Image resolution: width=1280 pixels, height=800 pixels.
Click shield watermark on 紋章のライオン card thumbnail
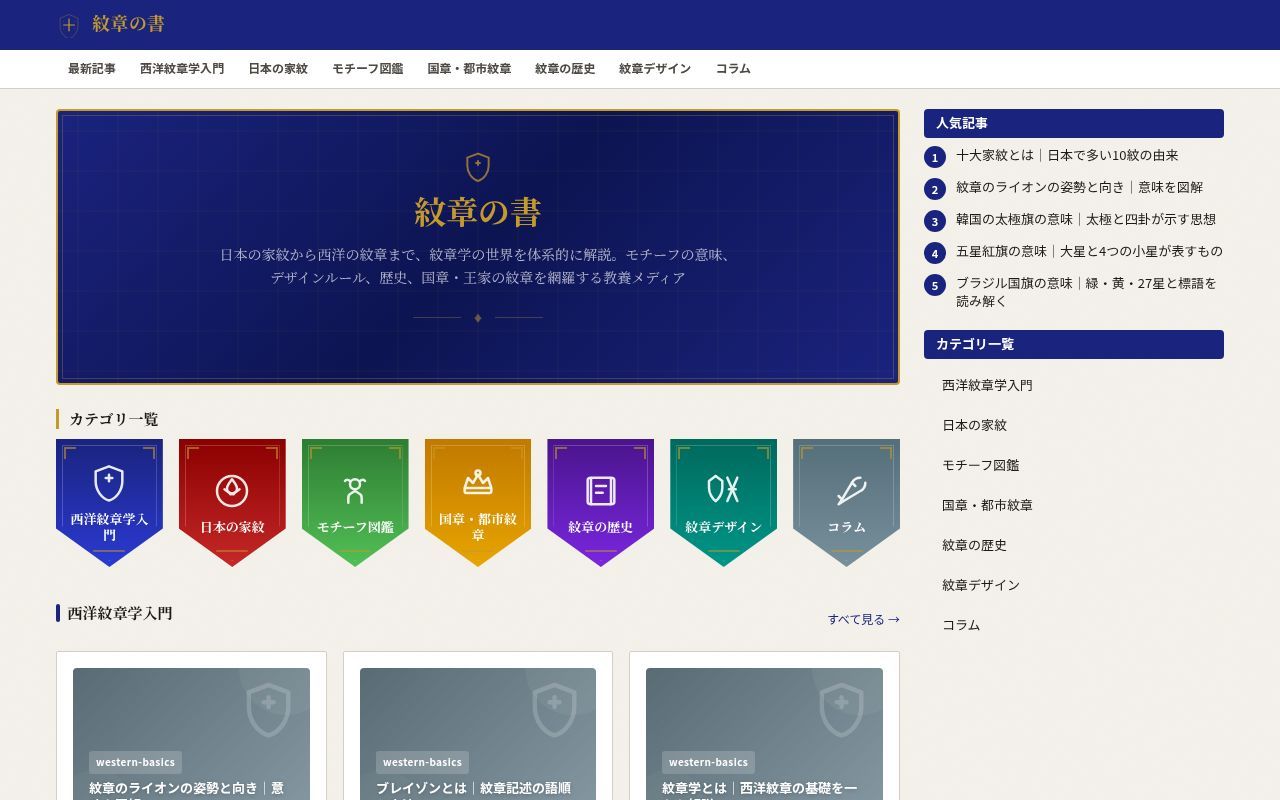[x=268, y=709]
